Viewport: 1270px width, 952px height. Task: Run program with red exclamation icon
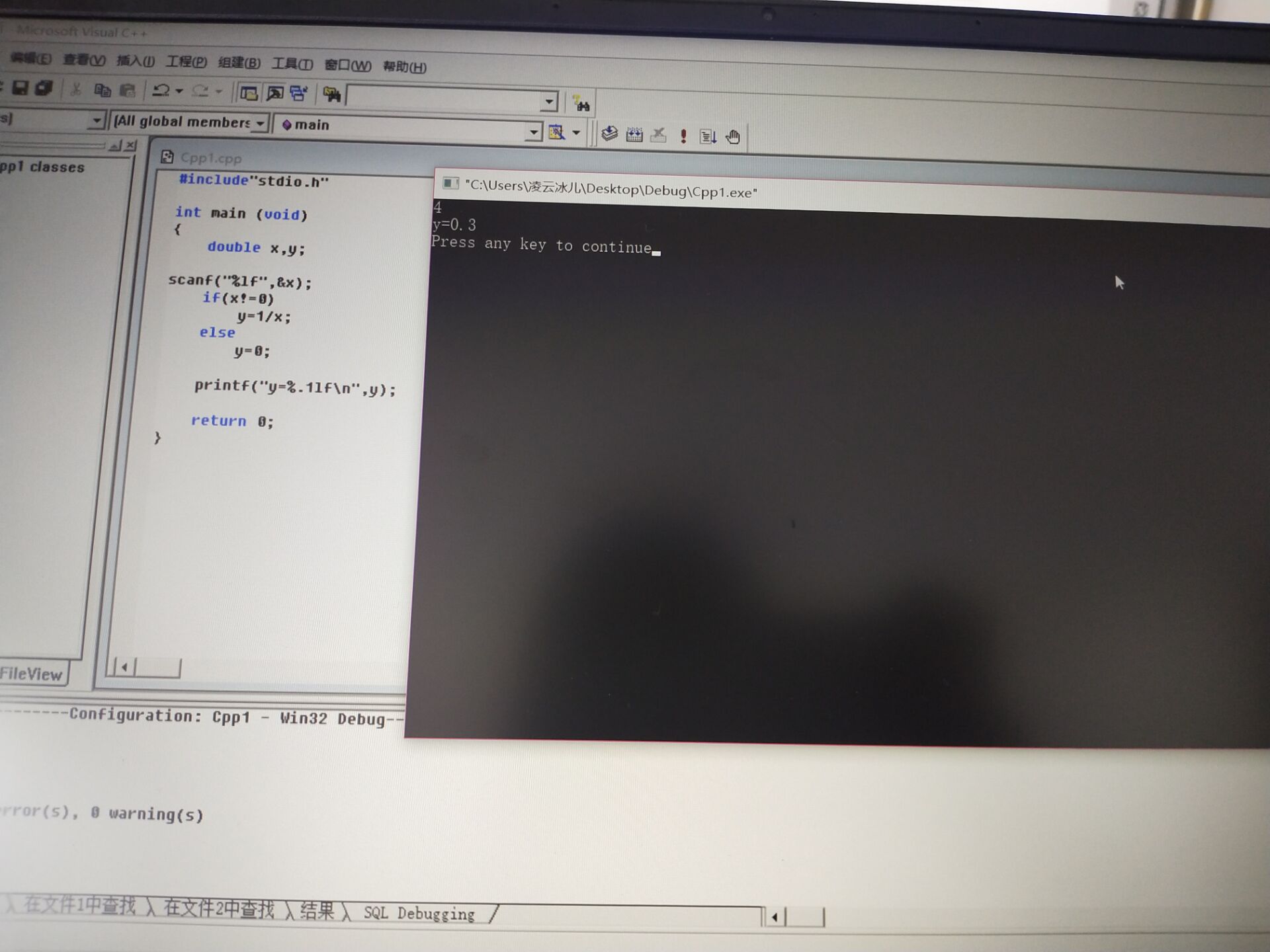point(683,136)
